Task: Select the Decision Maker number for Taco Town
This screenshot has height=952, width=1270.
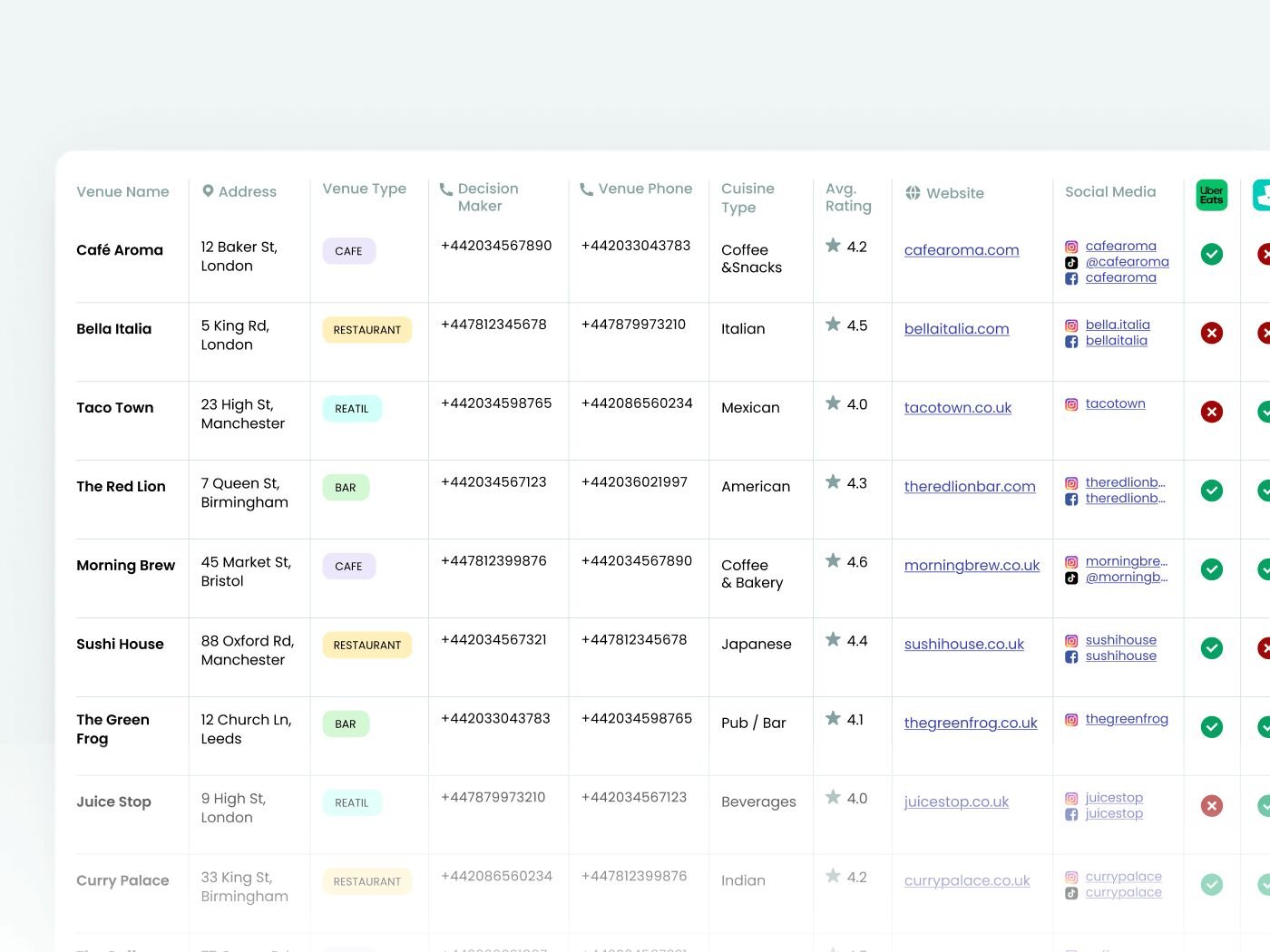Action: point(495,403)
